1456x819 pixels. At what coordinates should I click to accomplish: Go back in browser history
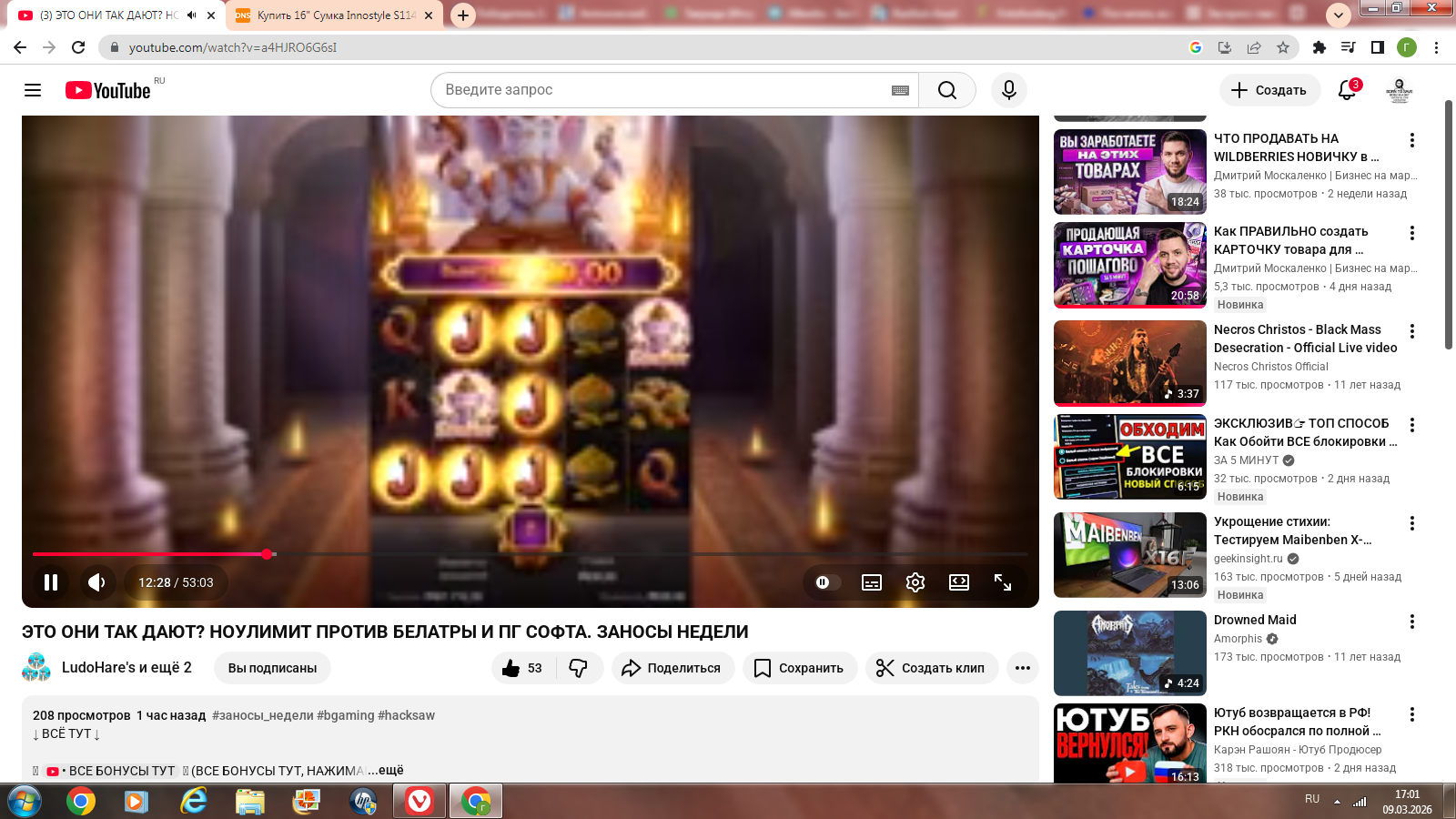(x=20, y=47)
